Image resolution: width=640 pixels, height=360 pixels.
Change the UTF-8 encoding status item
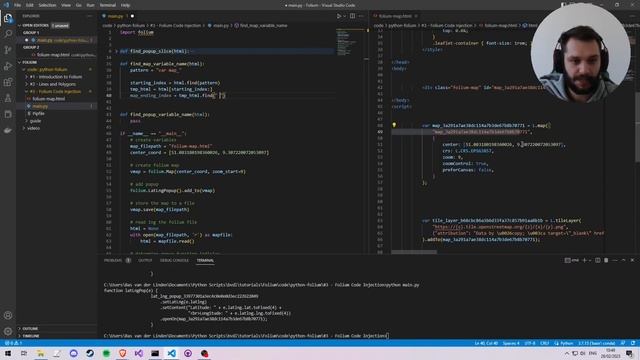529,343
